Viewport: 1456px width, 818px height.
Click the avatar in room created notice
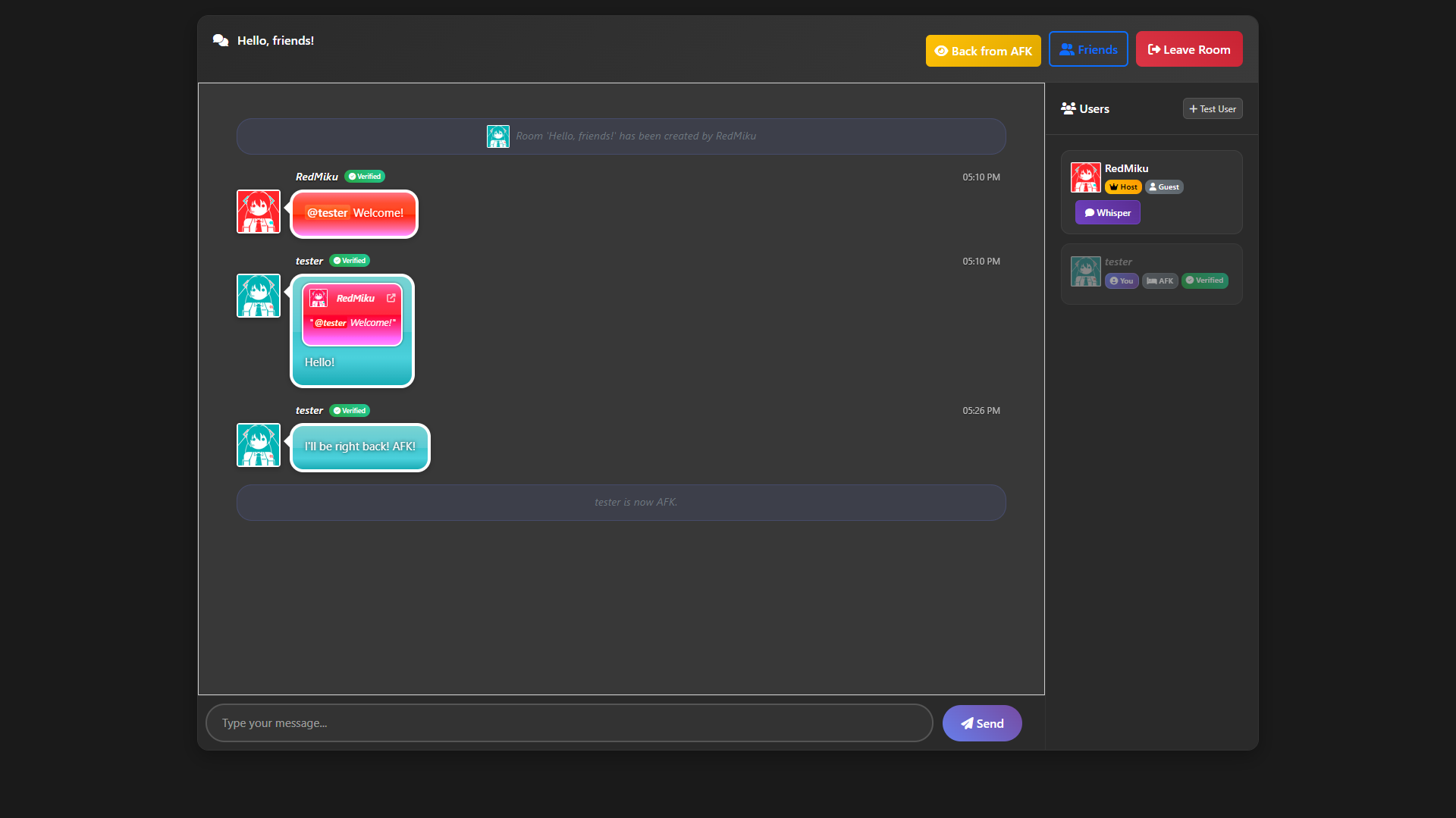point(497,136)
